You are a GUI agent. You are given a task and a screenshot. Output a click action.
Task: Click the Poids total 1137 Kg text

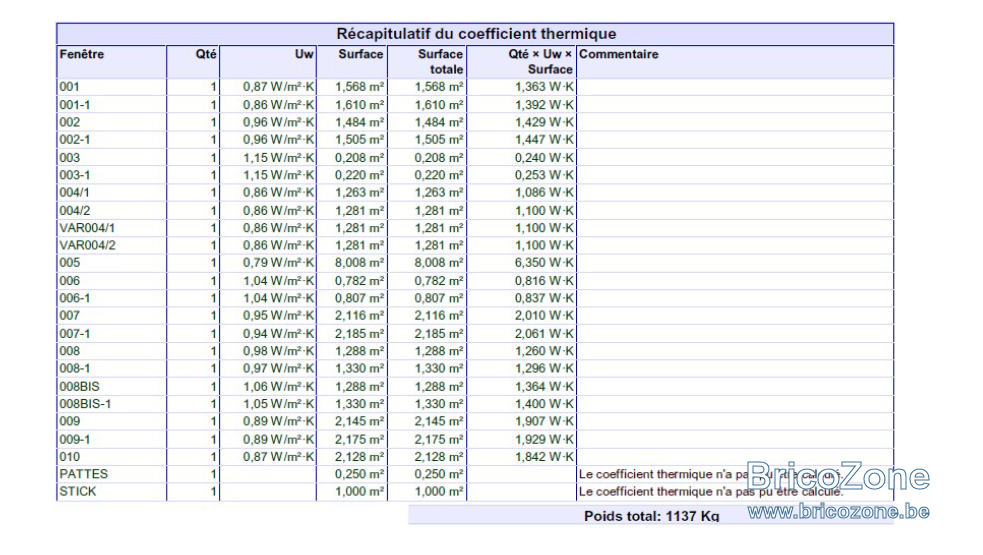651,516
